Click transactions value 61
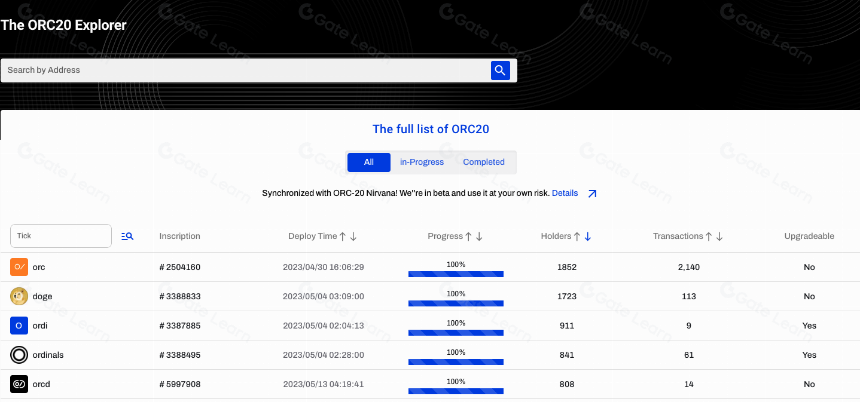Image resolution: width=860 pixels, height=402 pixels. (688, 355)
